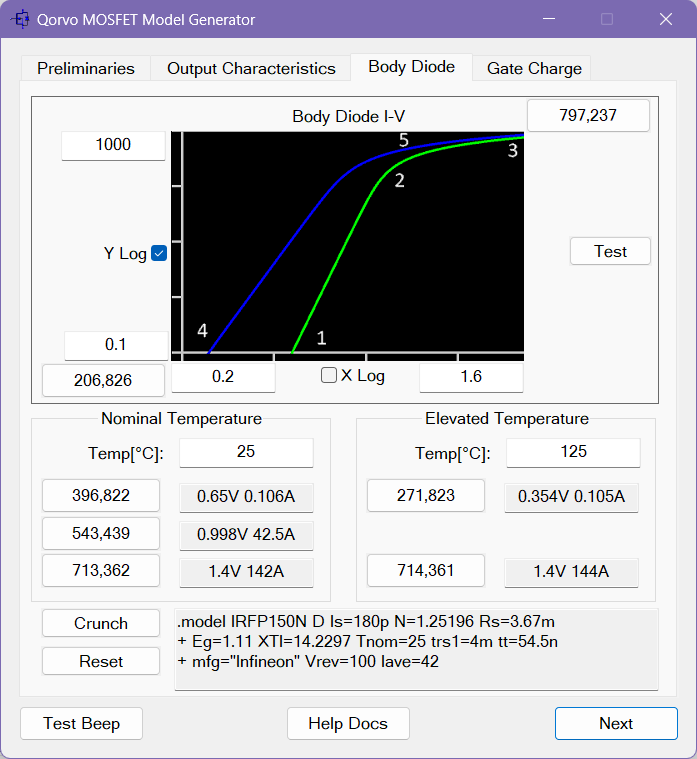
Task: Click the Crunch button
Action: pyautogui.click(x=101, y=623)
